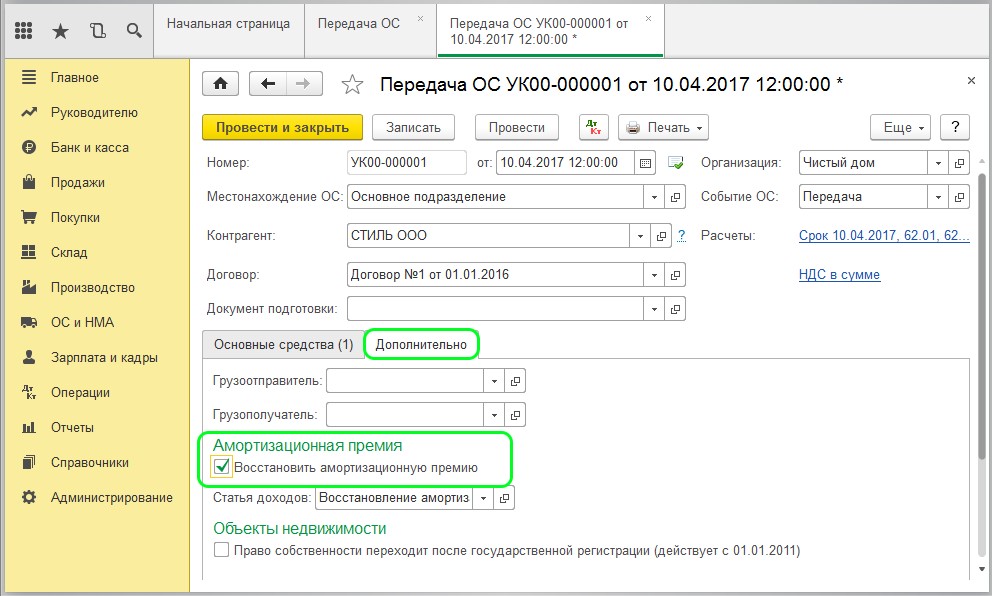Open the main menu grid icon
Screen dimensions: 992x596
(24, 30)
